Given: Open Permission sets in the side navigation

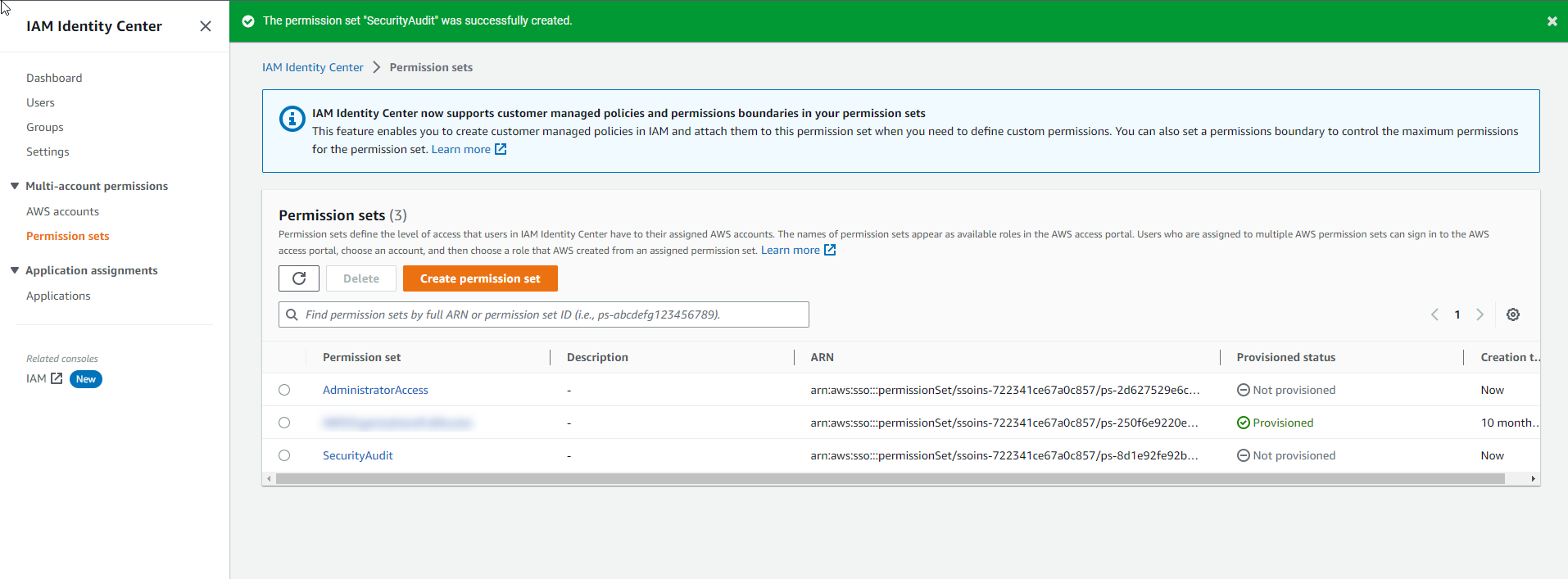Looking at the screenshot, I should click(x=67, y=236).
